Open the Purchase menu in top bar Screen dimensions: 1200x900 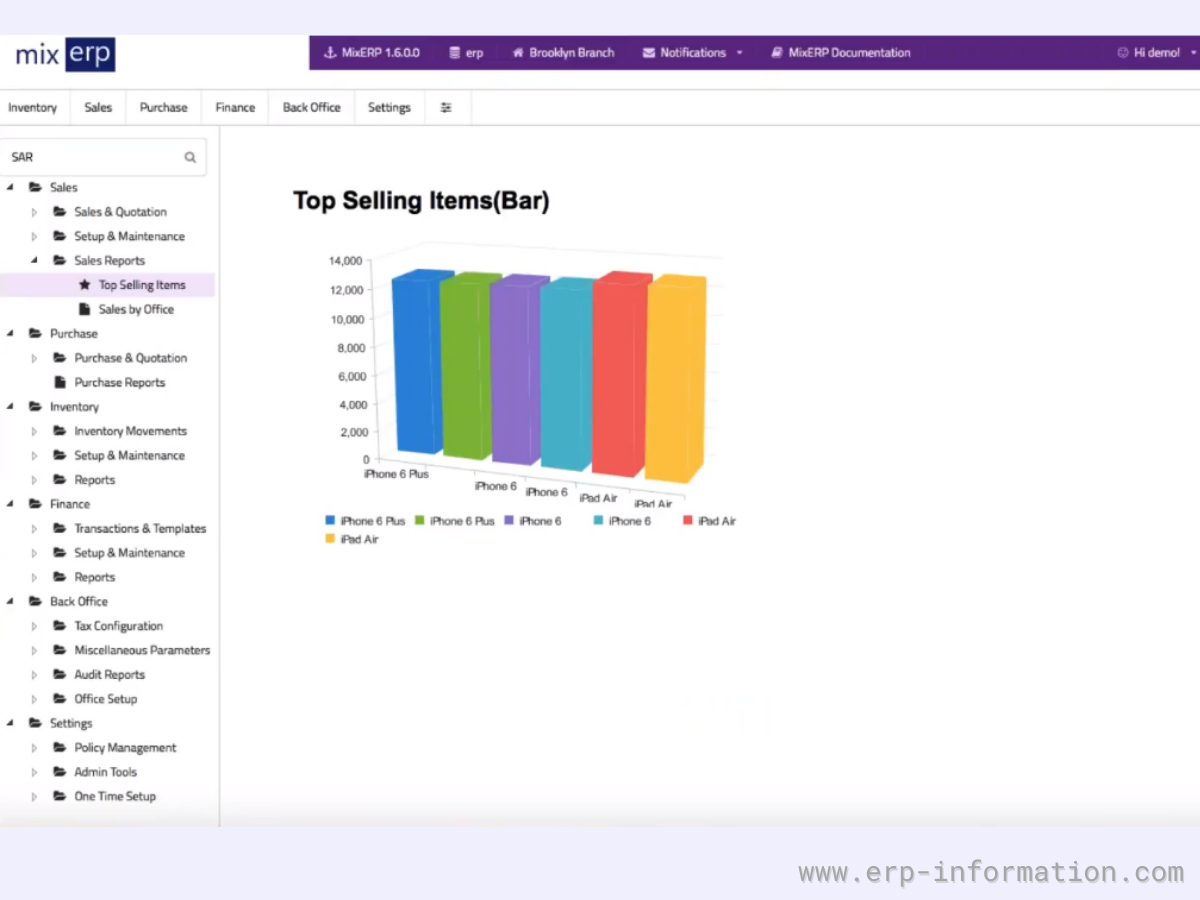(164, 108)
